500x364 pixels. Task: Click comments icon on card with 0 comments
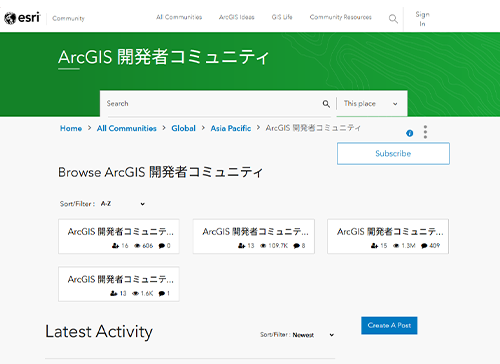(162, 246)
